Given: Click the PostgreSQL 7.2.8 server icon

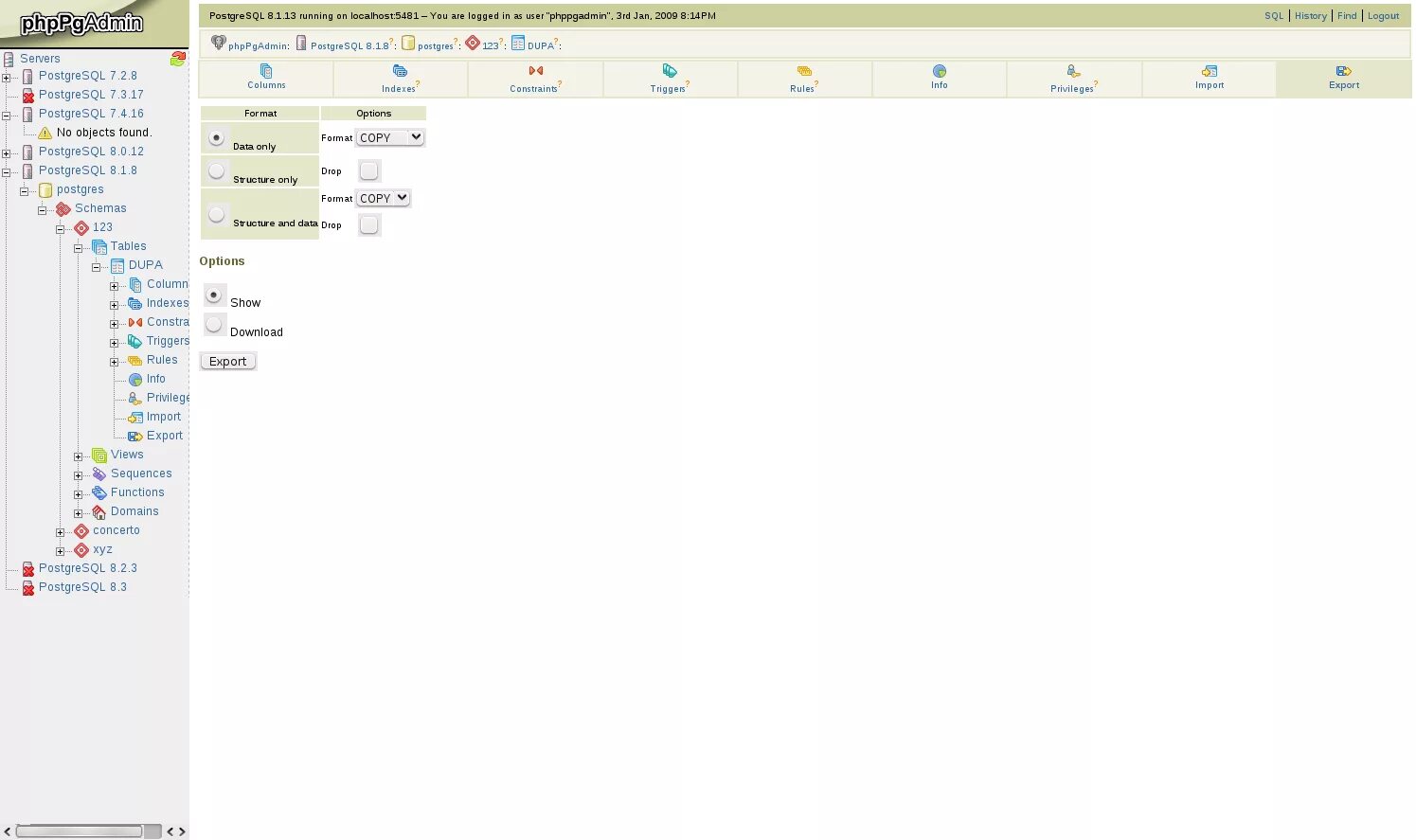Looking at the screenshot, I should pos(27,77).
